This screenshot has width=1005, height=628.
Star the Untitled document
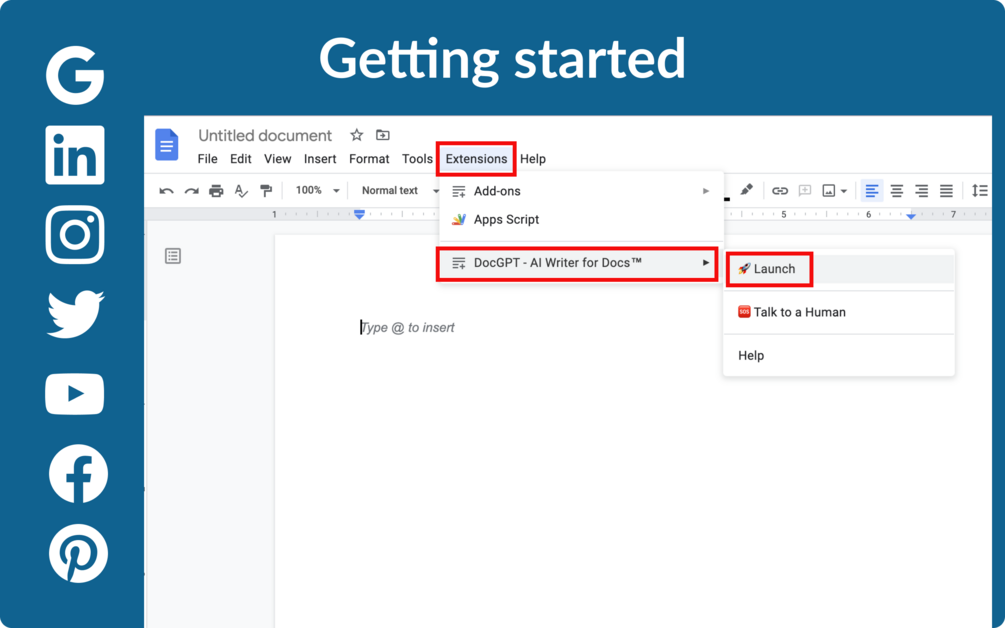click(356, 135)
